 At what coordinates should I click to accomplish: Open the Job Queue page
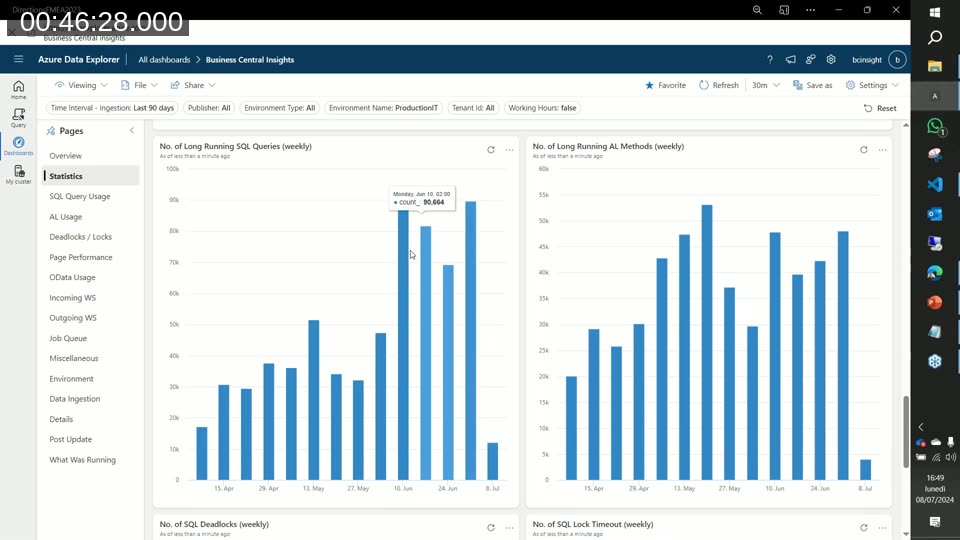tap(68, 338)
